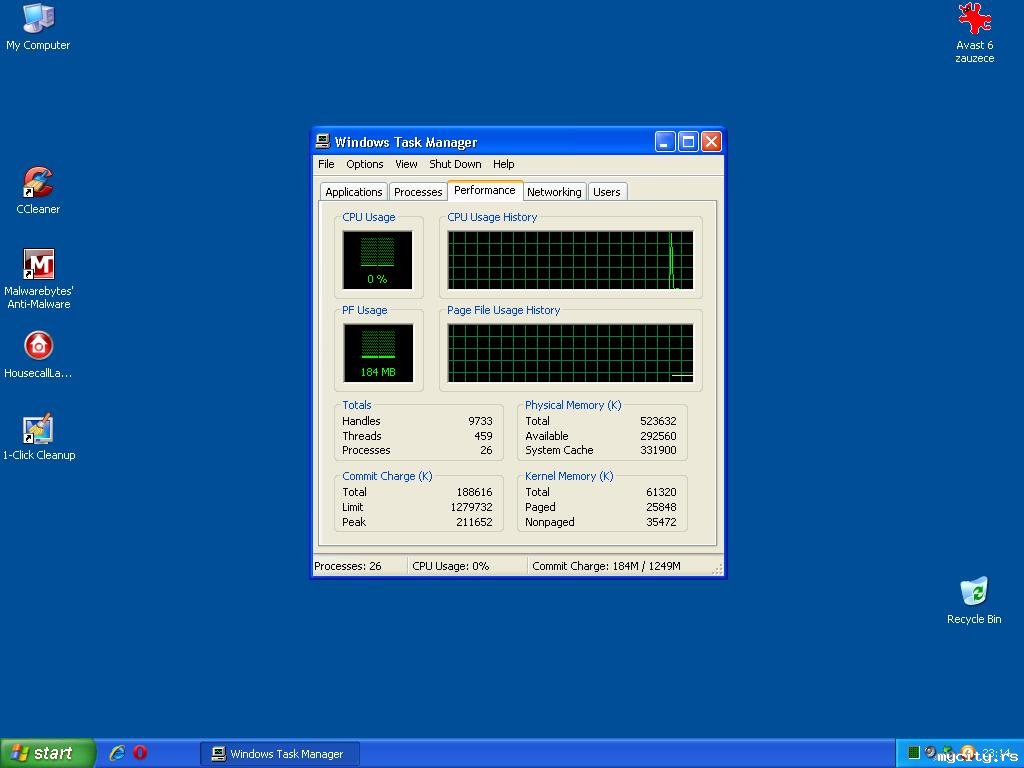This screenshot has width=1024, height=768.
Task: Open the Shut Down menu
Action: tap(455, 164)
